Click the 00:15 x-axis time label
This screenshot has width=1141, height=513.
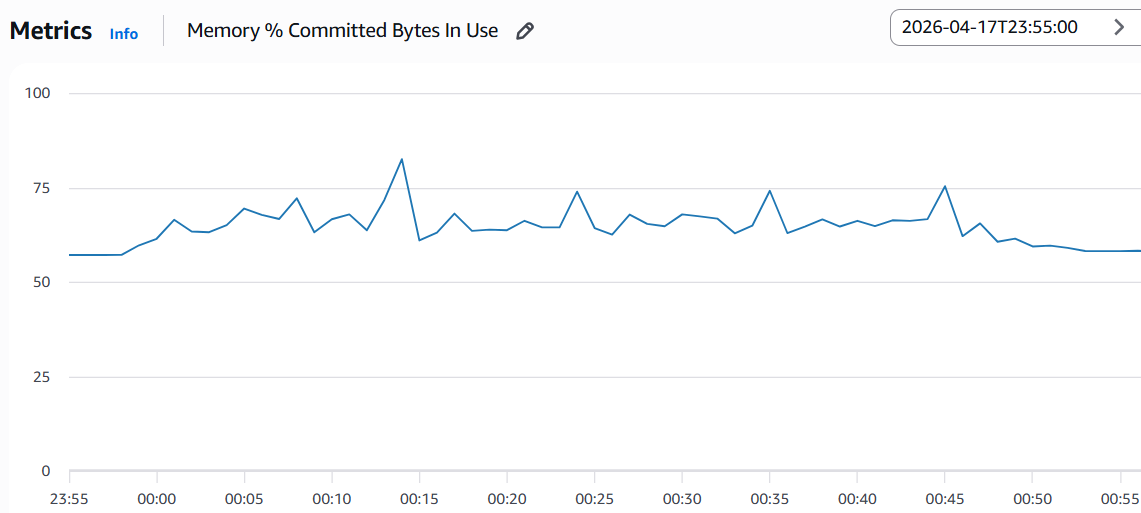pos(420,498)
